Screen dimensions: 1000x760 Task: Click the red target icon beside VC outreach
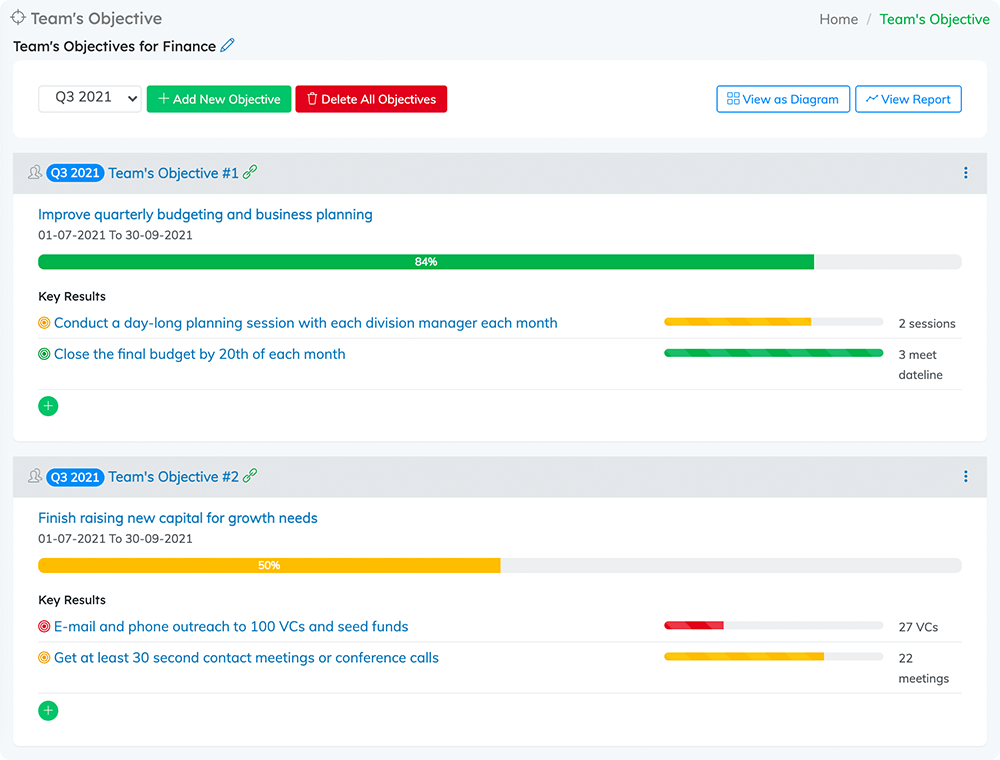(x=44, y=627)
